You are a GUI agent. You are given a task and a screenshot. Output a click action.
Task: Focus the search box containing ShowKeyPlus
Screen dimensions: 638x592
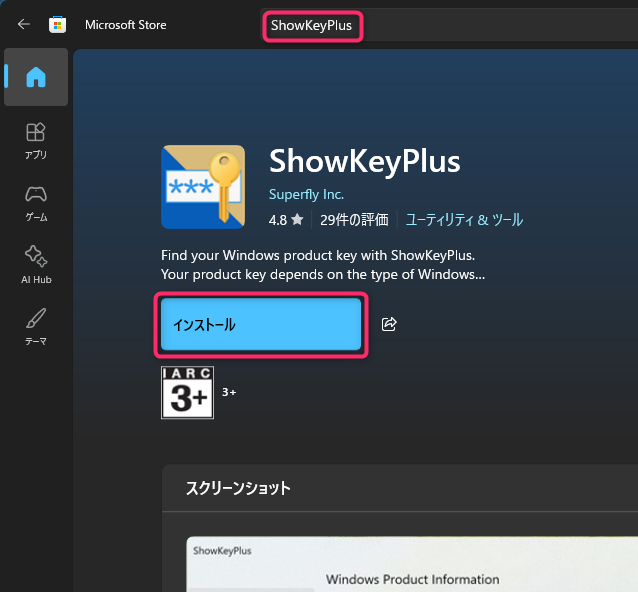[311, 25]
